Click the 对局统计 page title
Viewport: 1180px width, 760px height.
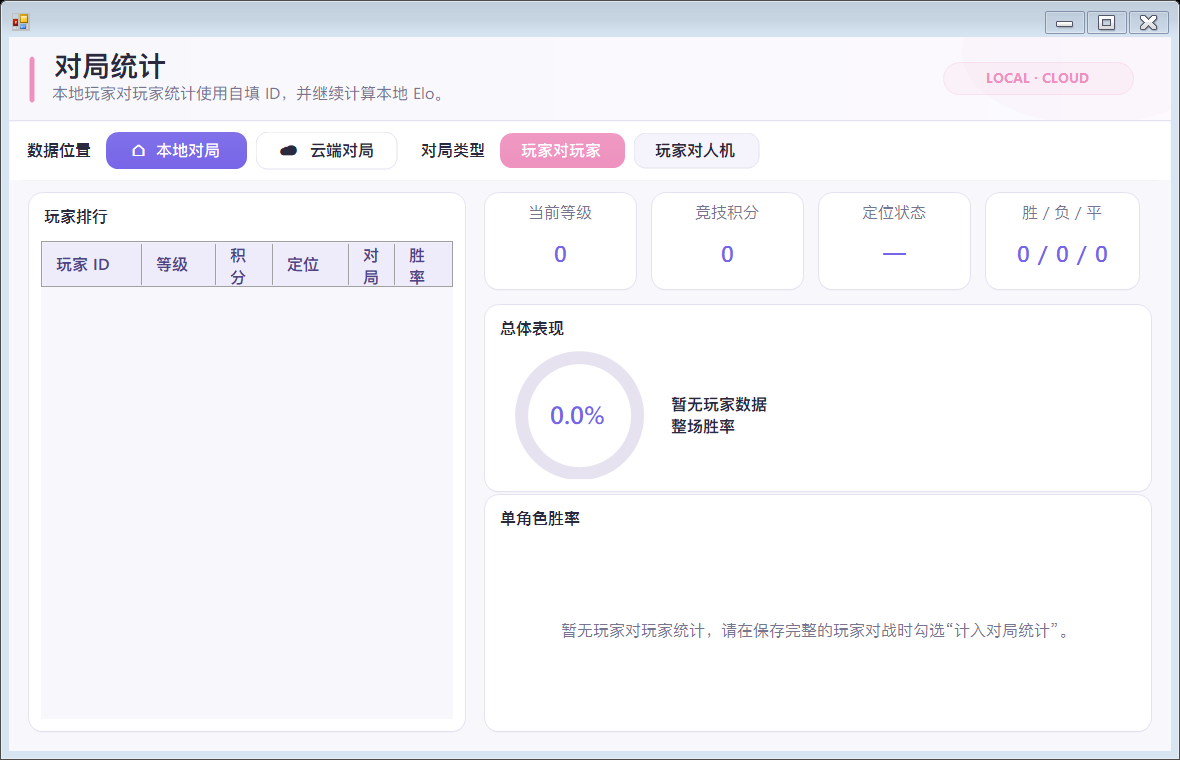pos(110,66)
